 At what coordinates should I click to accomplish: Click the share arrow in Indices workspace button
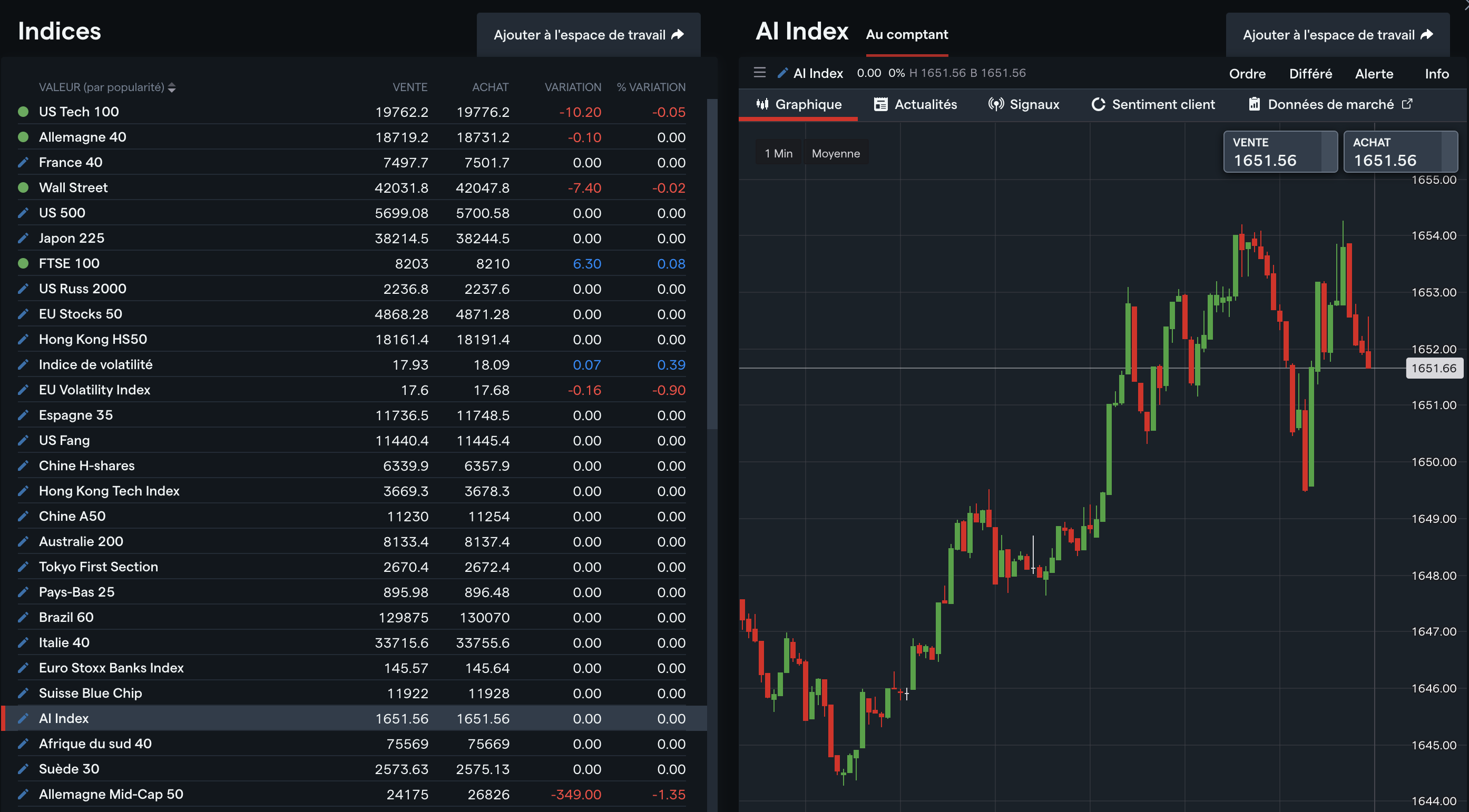(678, 35)
